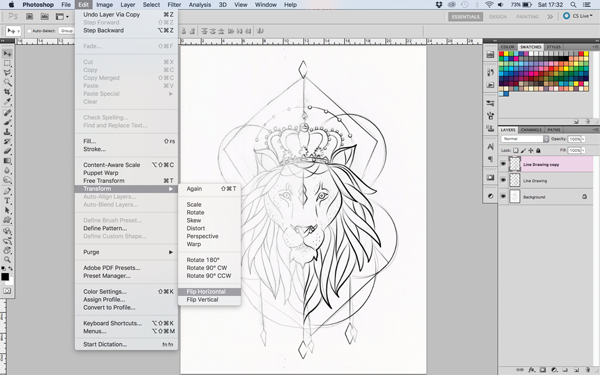
Task: Select the Eraser tool
Action: (x=7, y=151)
